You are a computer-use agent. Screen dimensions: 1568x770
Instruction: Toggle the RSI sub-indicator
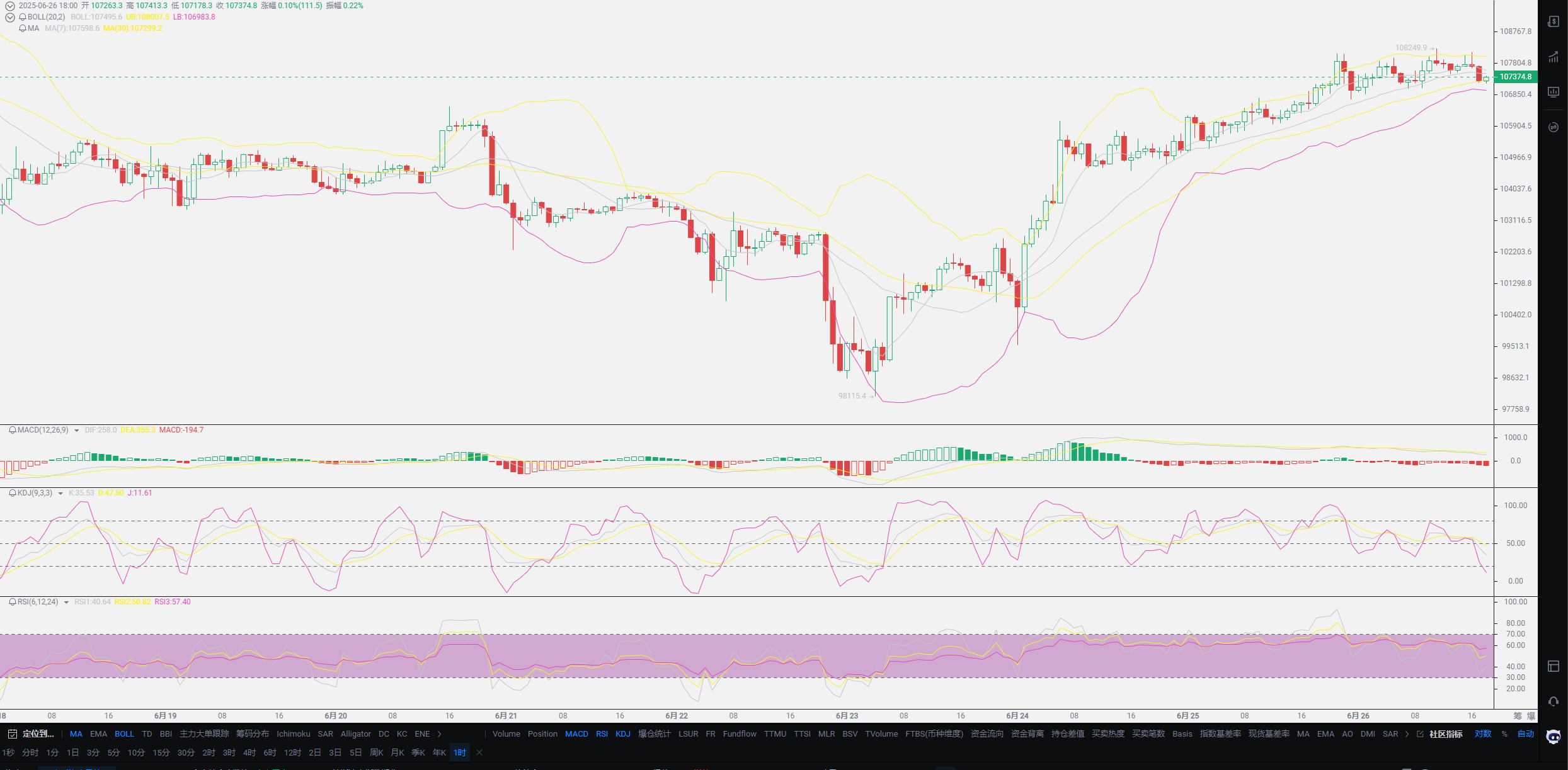click(602, 734)
